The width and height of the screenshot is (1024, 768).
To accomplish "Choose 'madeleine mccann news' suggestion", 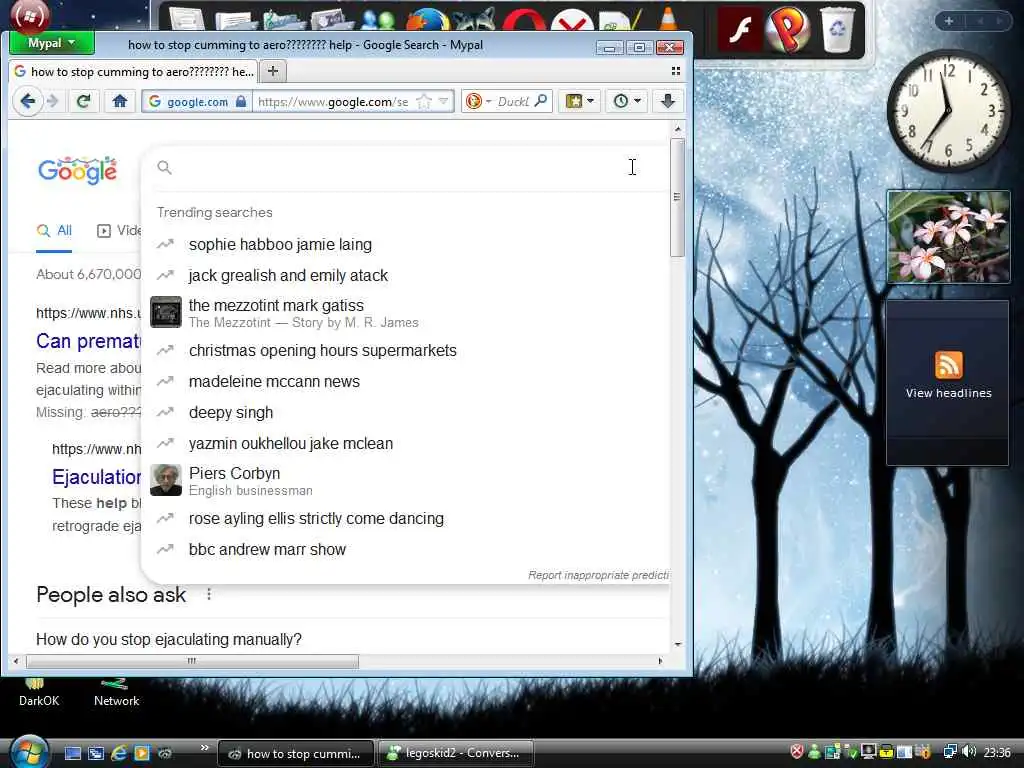I will (274, 381).
